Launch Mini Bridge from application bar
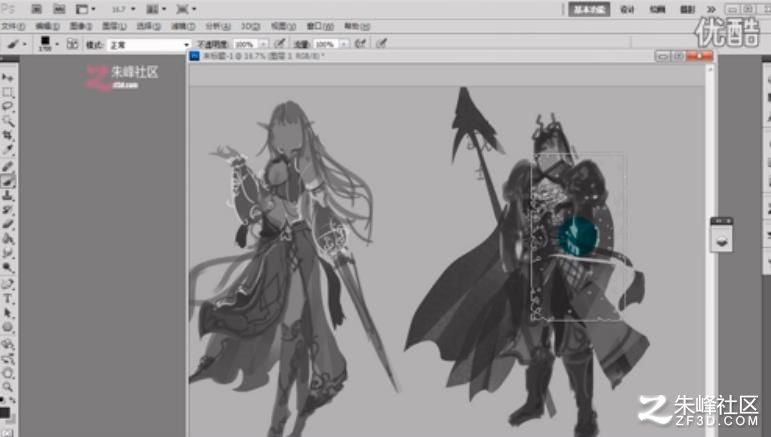 tap(59, 9)
